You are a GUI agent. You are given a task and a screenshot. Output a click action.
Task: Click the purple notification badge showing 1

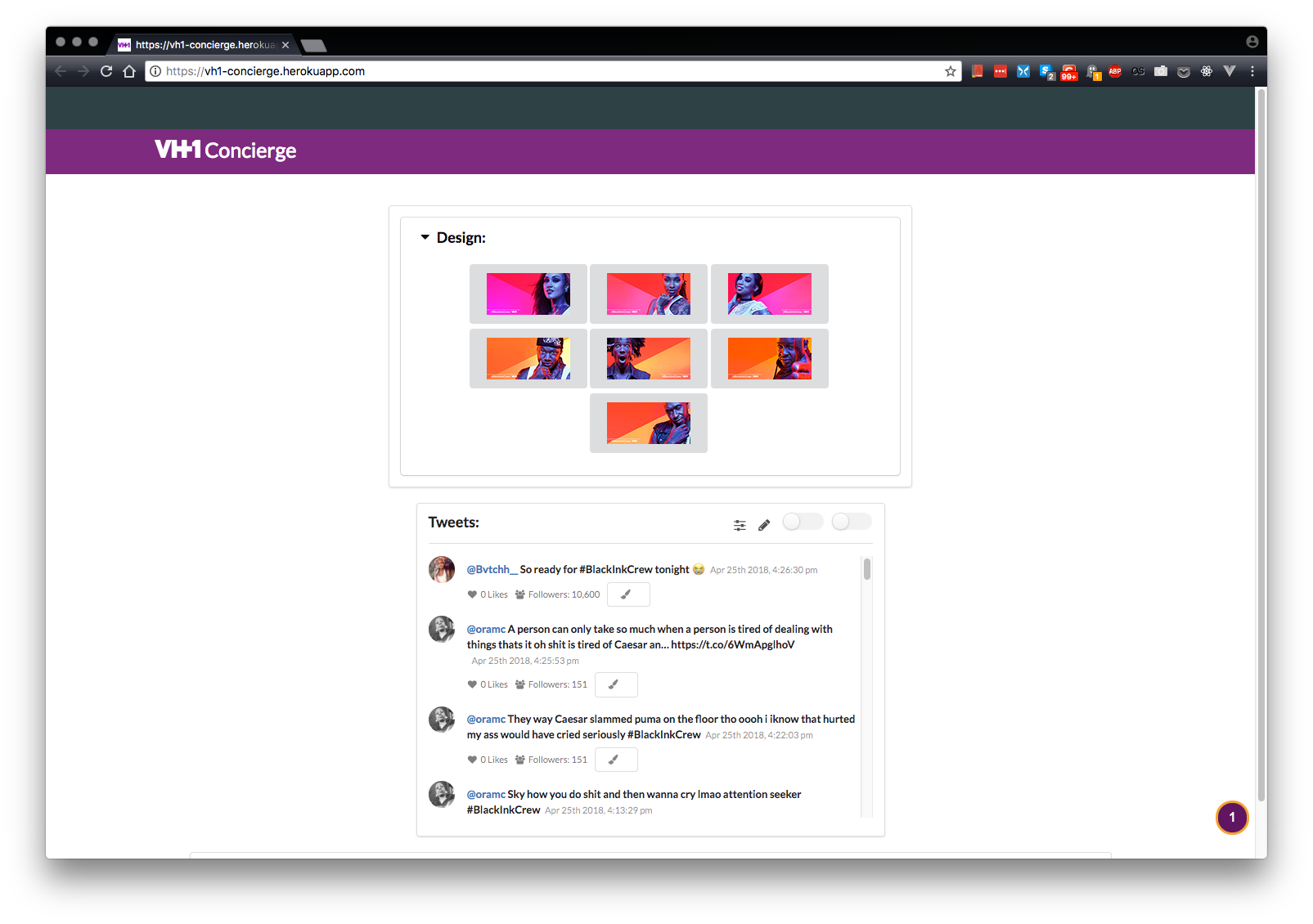1231,817
